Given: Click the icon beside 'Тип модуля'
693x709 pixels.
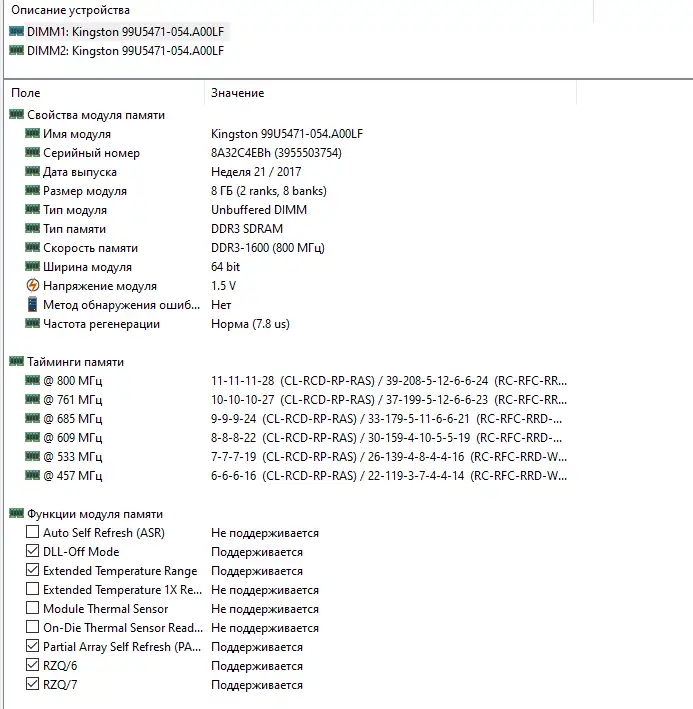Looking at the screenshot, I should [32, 209].
